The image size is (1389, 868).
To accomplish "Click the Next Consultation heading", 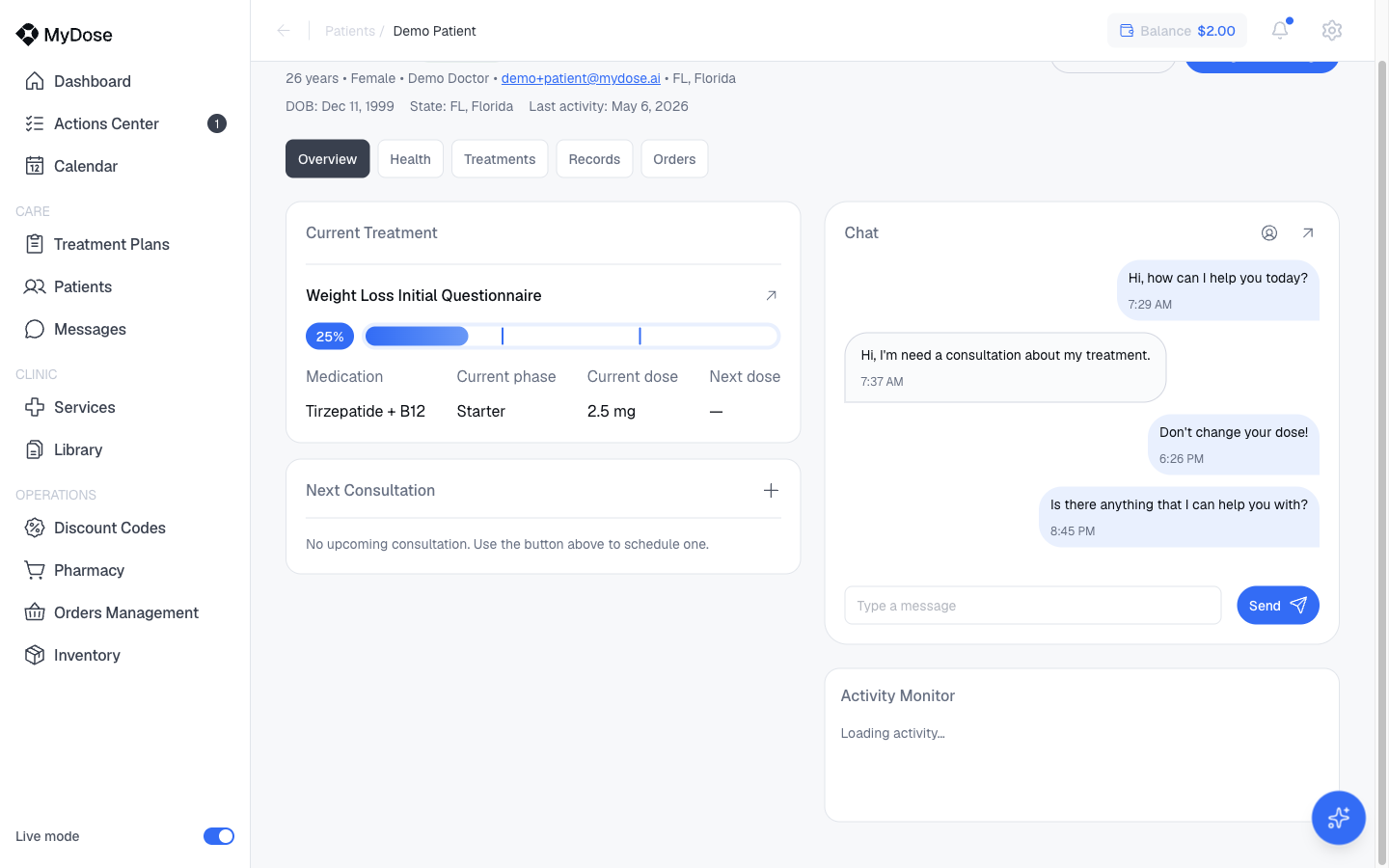I will (x=370, y=490).
